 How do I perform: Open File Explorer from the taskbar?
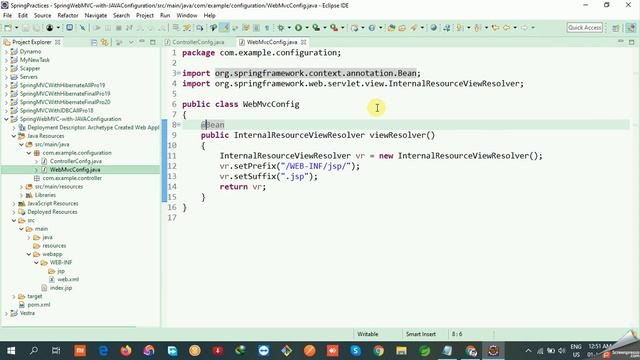402,351
